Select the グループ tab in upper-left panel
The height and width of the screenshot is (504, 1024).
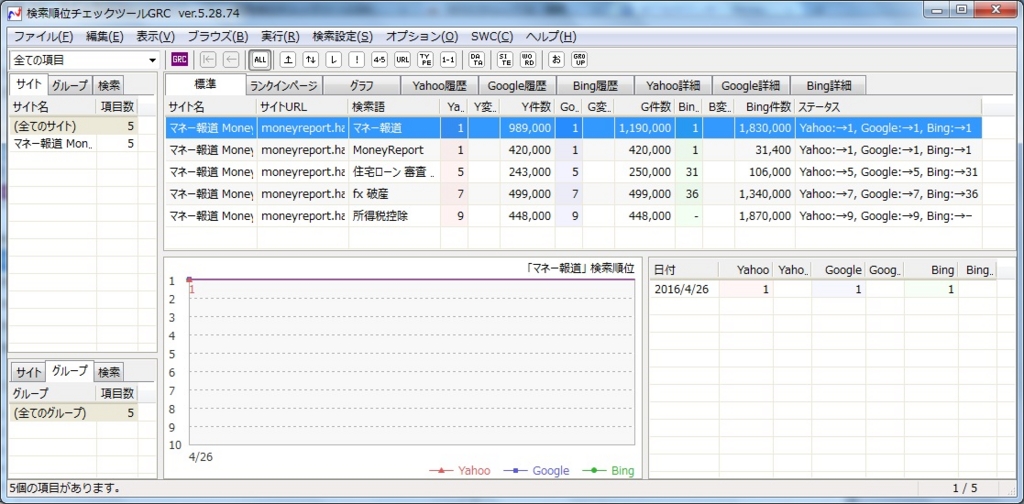(71, 86)
